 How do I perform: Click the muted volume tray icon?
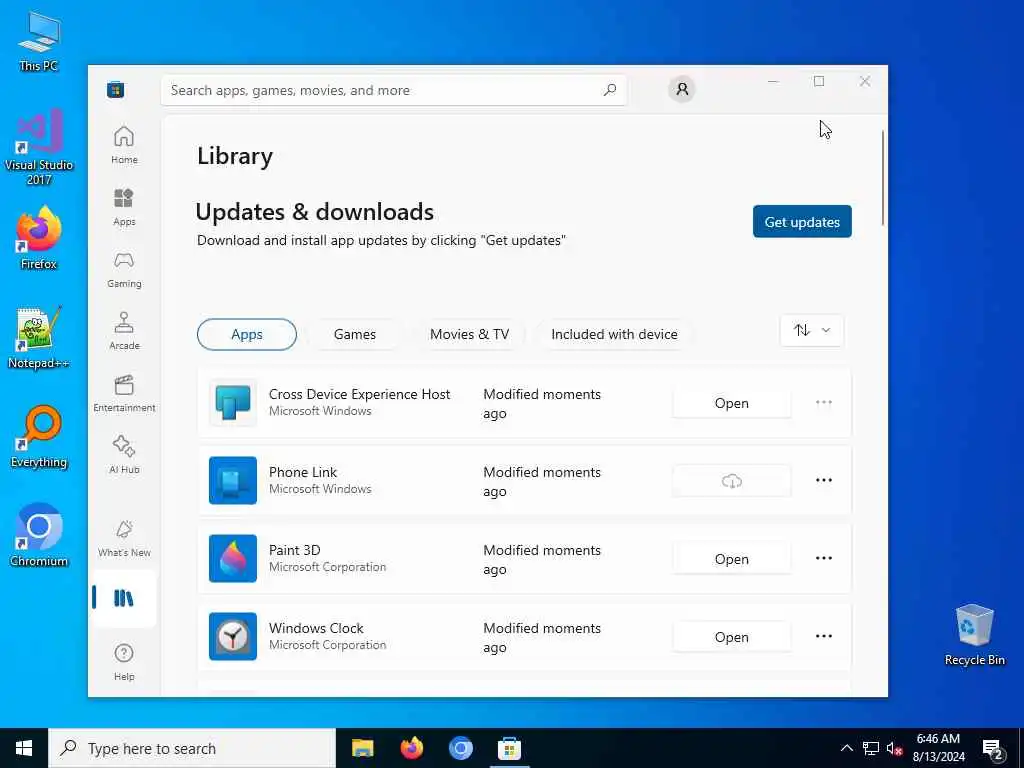click(895, 748)
